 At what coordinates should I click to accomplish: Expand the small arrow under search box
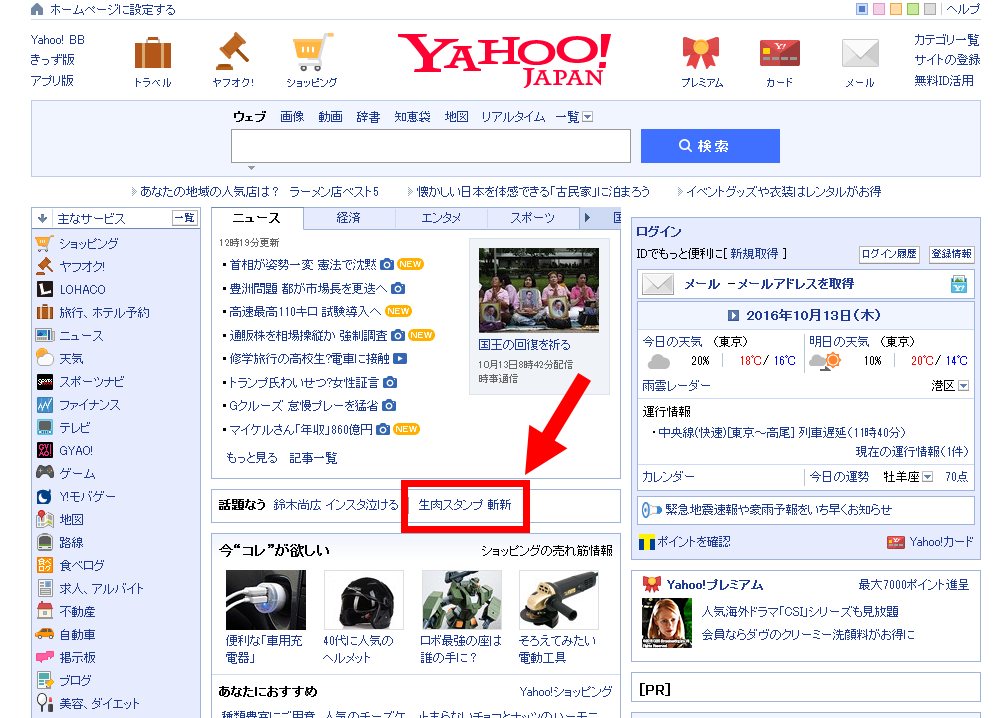coord(251,168)
